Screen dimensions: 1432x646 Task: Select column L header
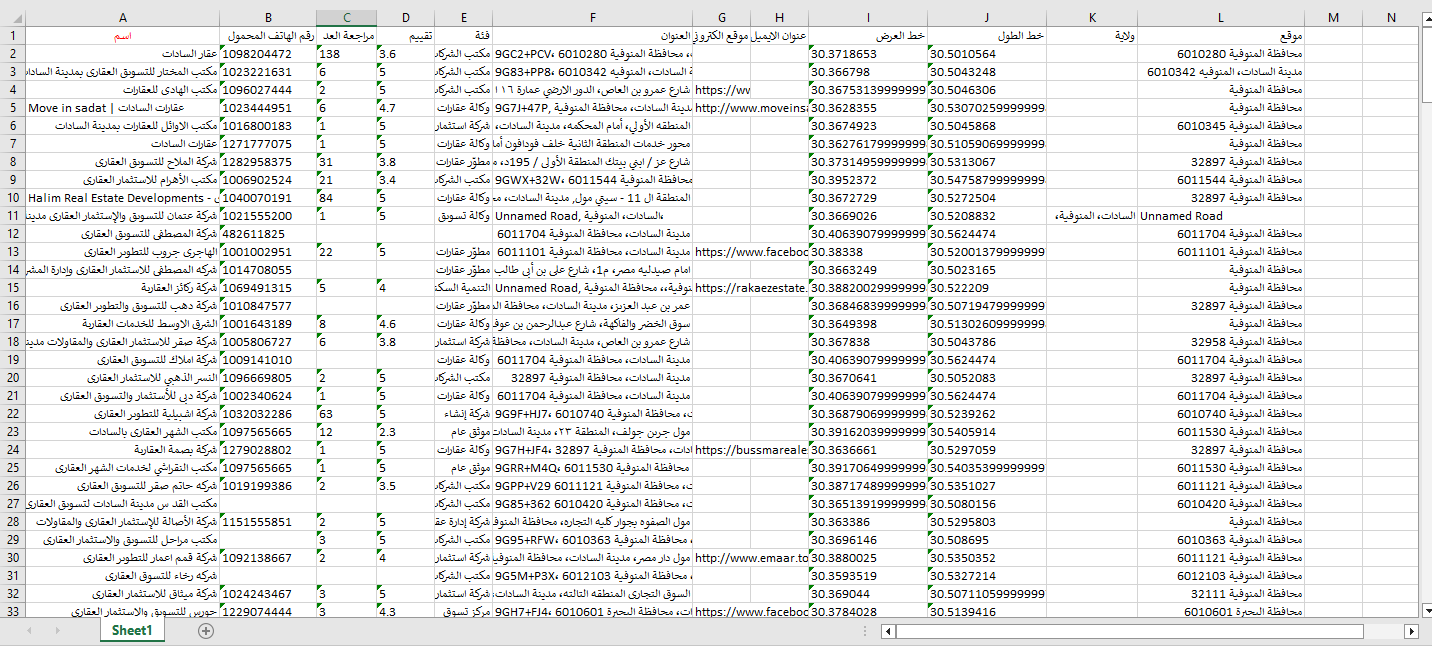1220,18
